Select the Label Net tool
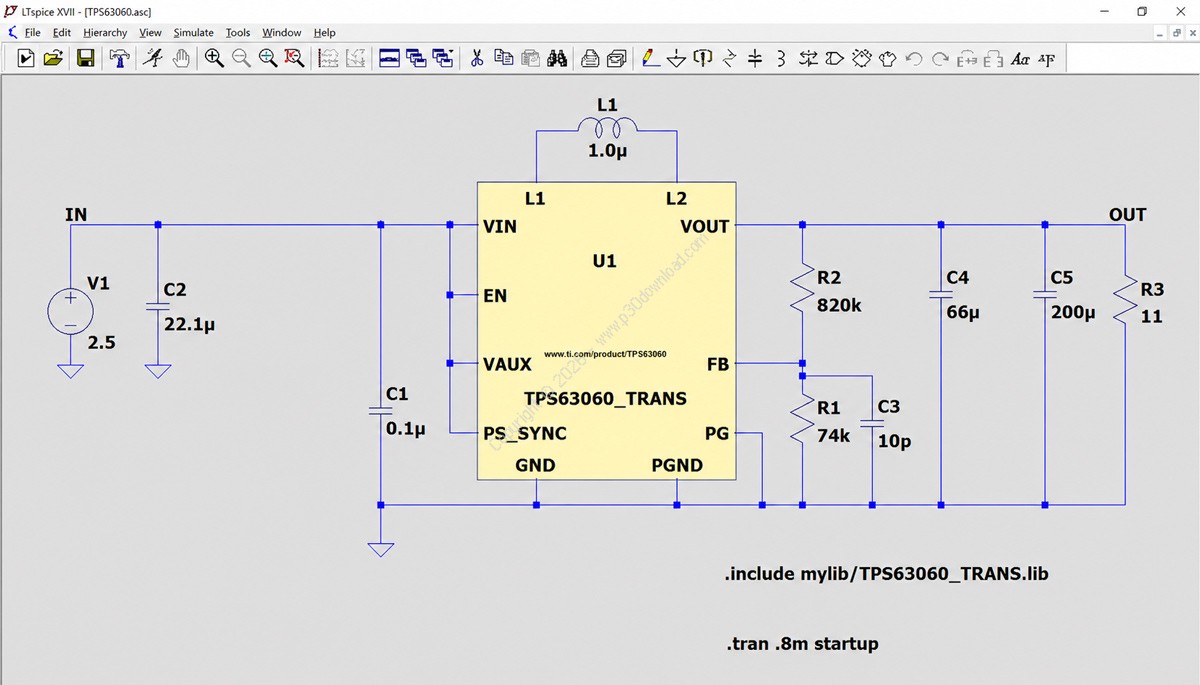 click(x=703, y=59)
